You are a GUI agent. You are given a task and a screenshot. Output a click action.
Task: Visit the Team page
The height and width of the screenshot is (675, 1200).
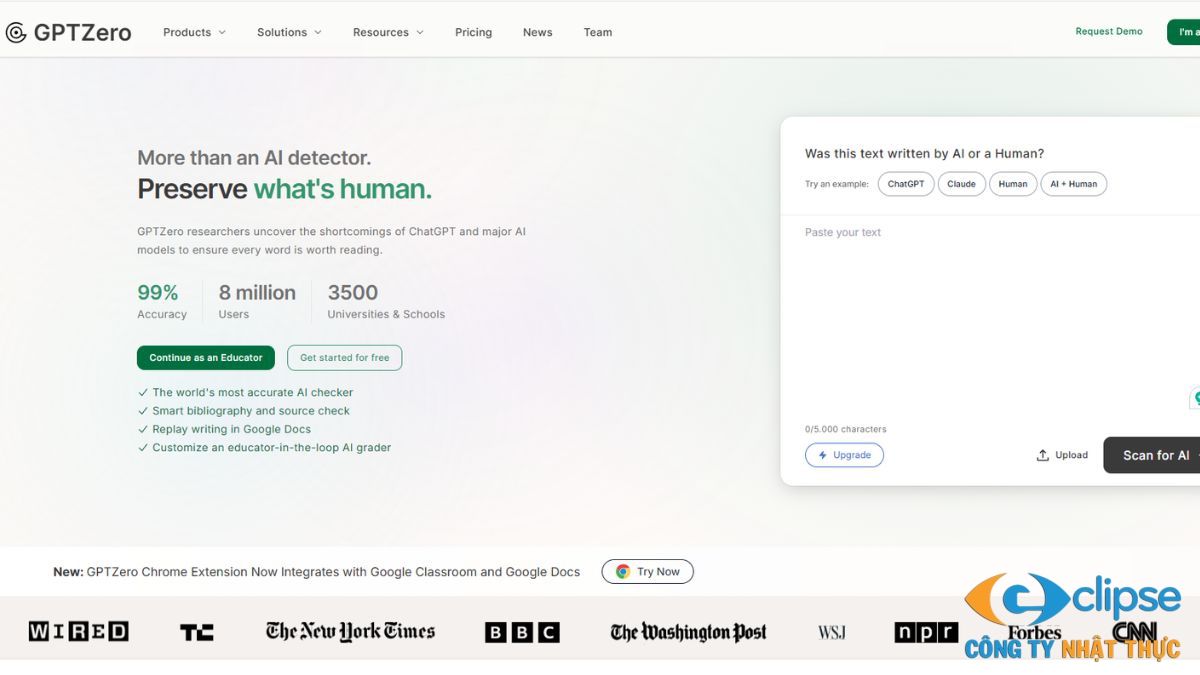[x=598, y=32]
